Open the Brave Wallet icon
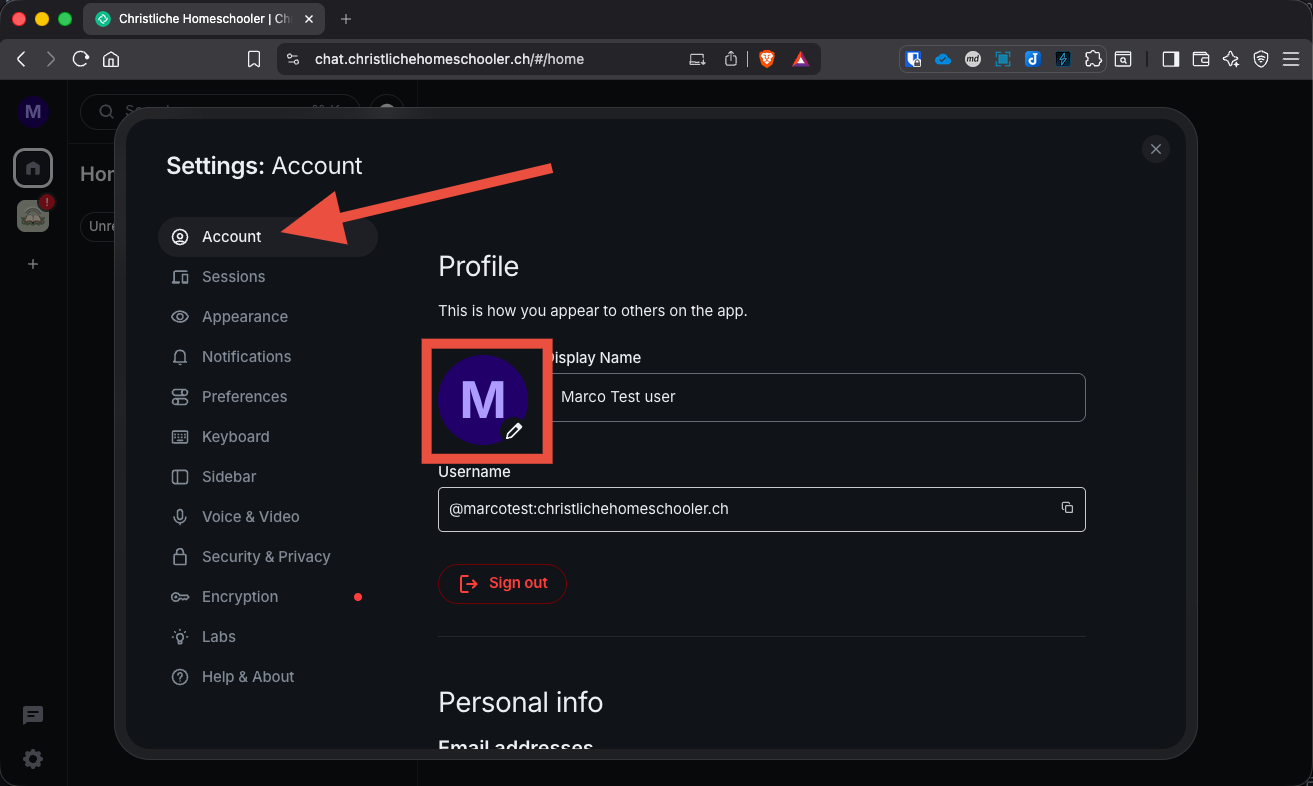The image size is (1313, 786). pos(1201,59)
